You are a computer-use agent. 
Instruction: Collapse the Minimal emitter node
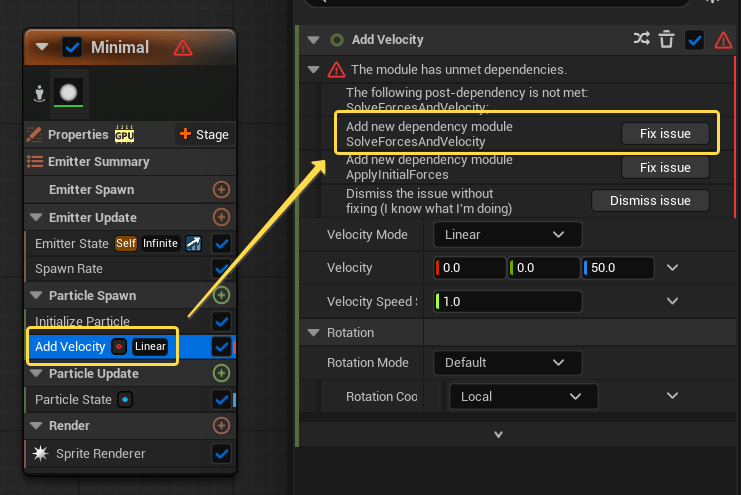click(x=42, y=47)
